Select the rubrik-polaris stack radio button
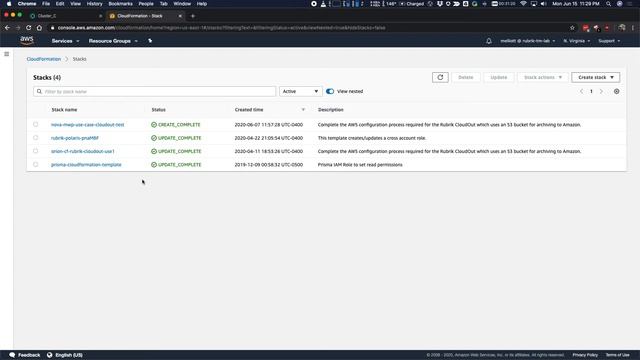The image size is (640, 360). click(36, 138)
